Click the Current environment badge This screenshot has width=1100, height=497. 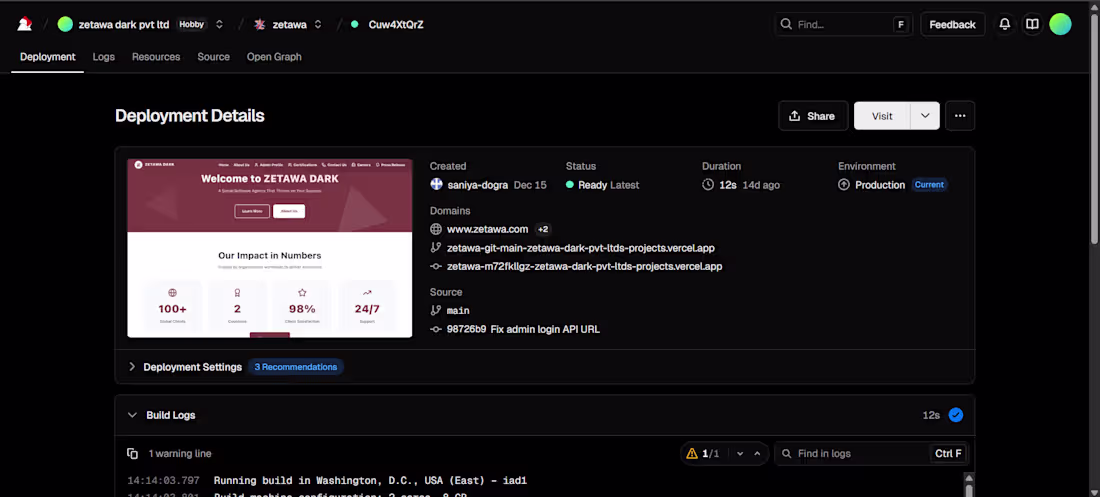tap(930, 185)
